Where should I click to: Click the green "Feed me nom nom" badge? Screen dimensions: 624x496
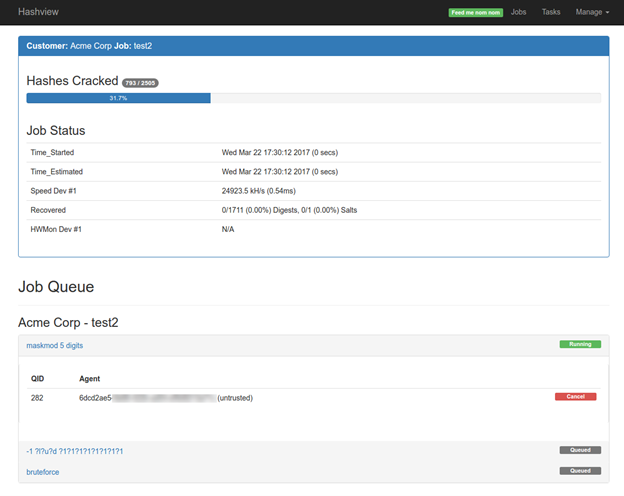click(475, 12)
